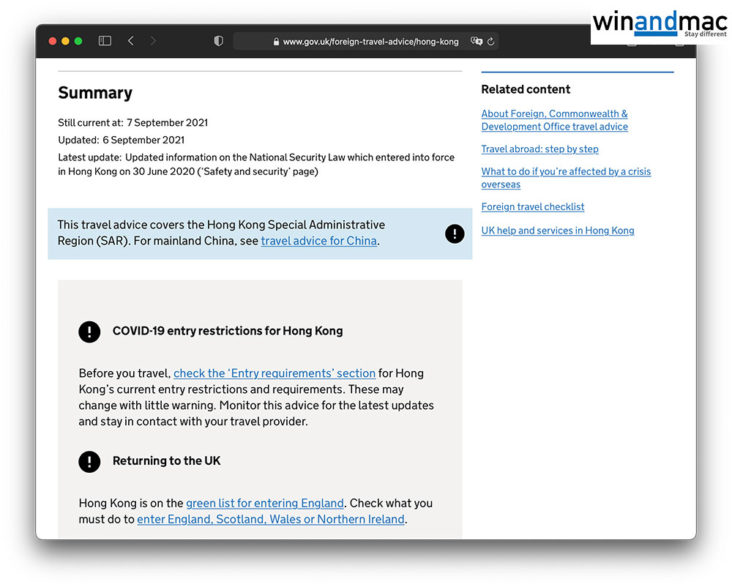Open enter England, Scotland, Wales or Northern Ireland link

pos(270,520)
